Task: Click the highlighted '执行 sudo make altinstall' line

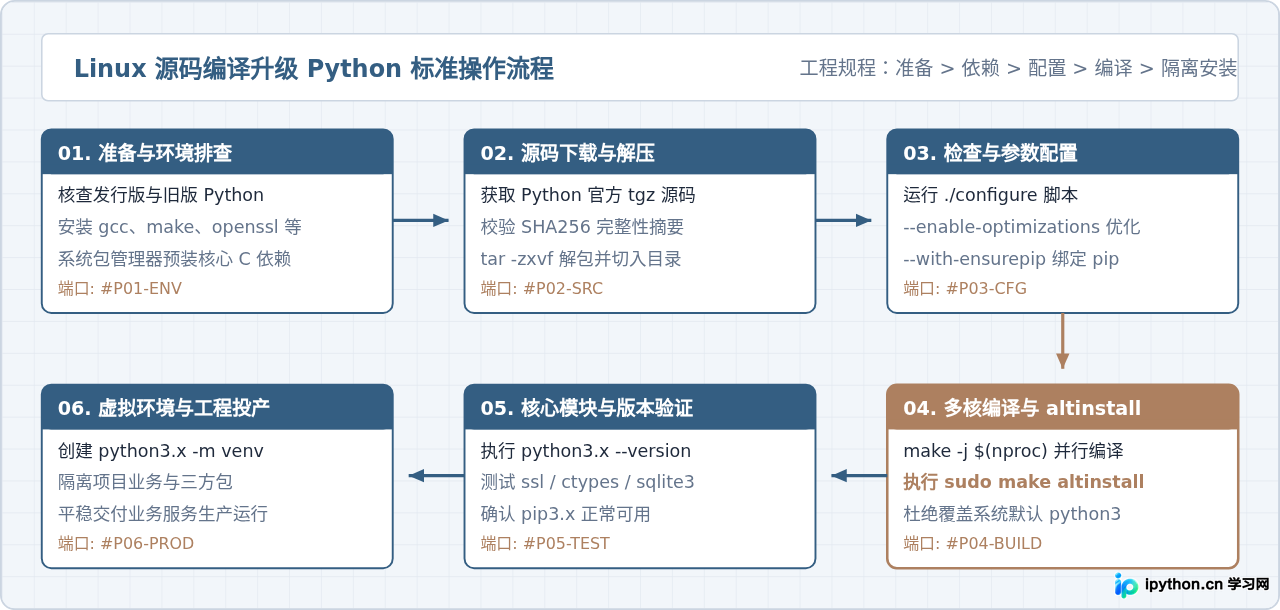Action: 1024,482
